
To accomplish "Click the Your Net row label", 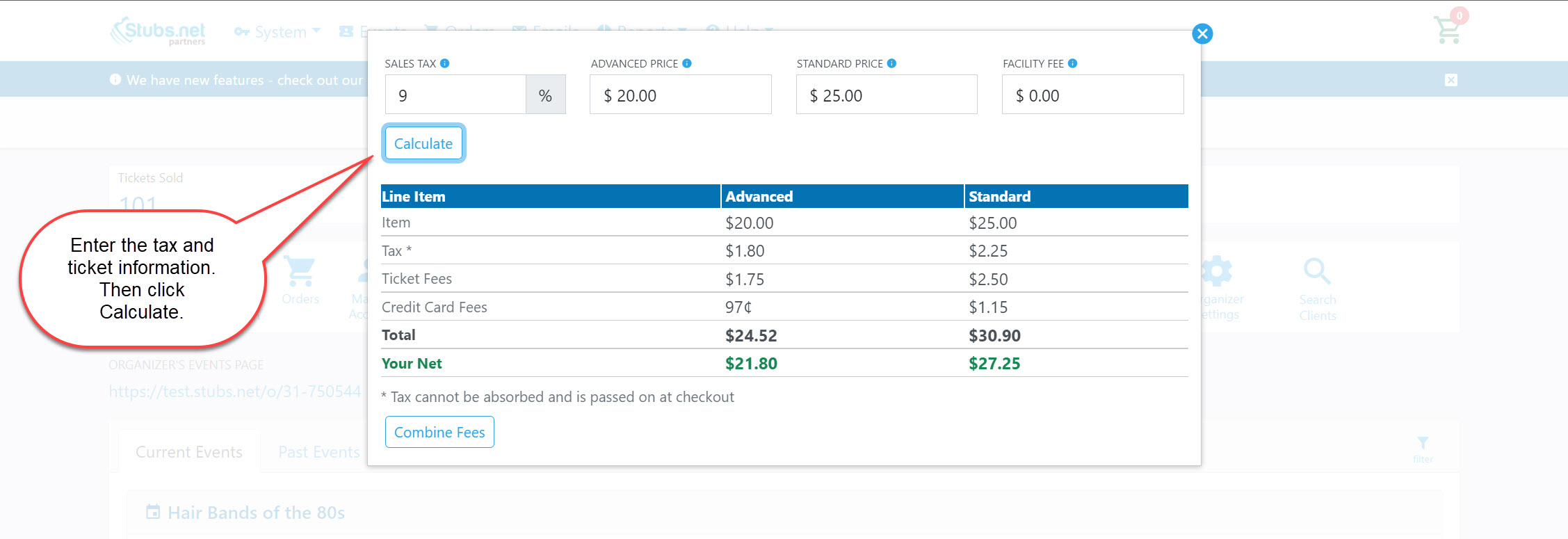I will point(412,363).
